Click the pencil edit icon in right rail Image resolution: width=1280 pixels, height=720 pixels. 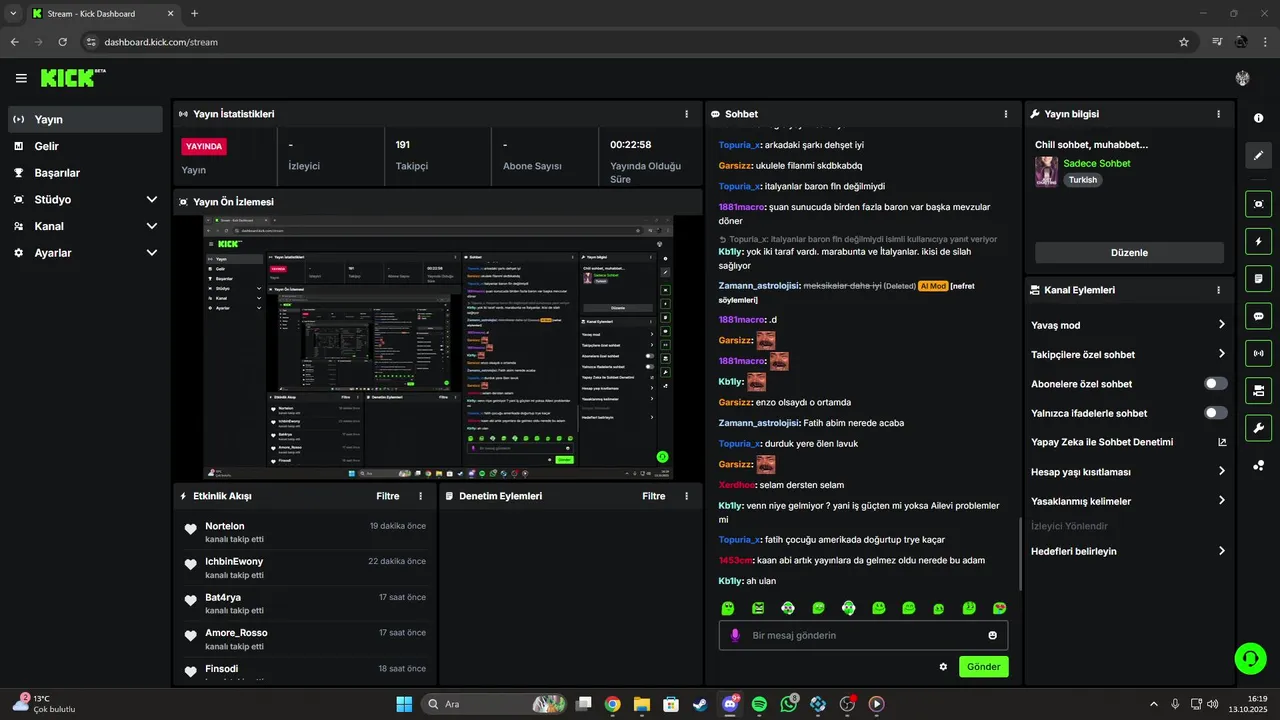[x=1258, y=156]
